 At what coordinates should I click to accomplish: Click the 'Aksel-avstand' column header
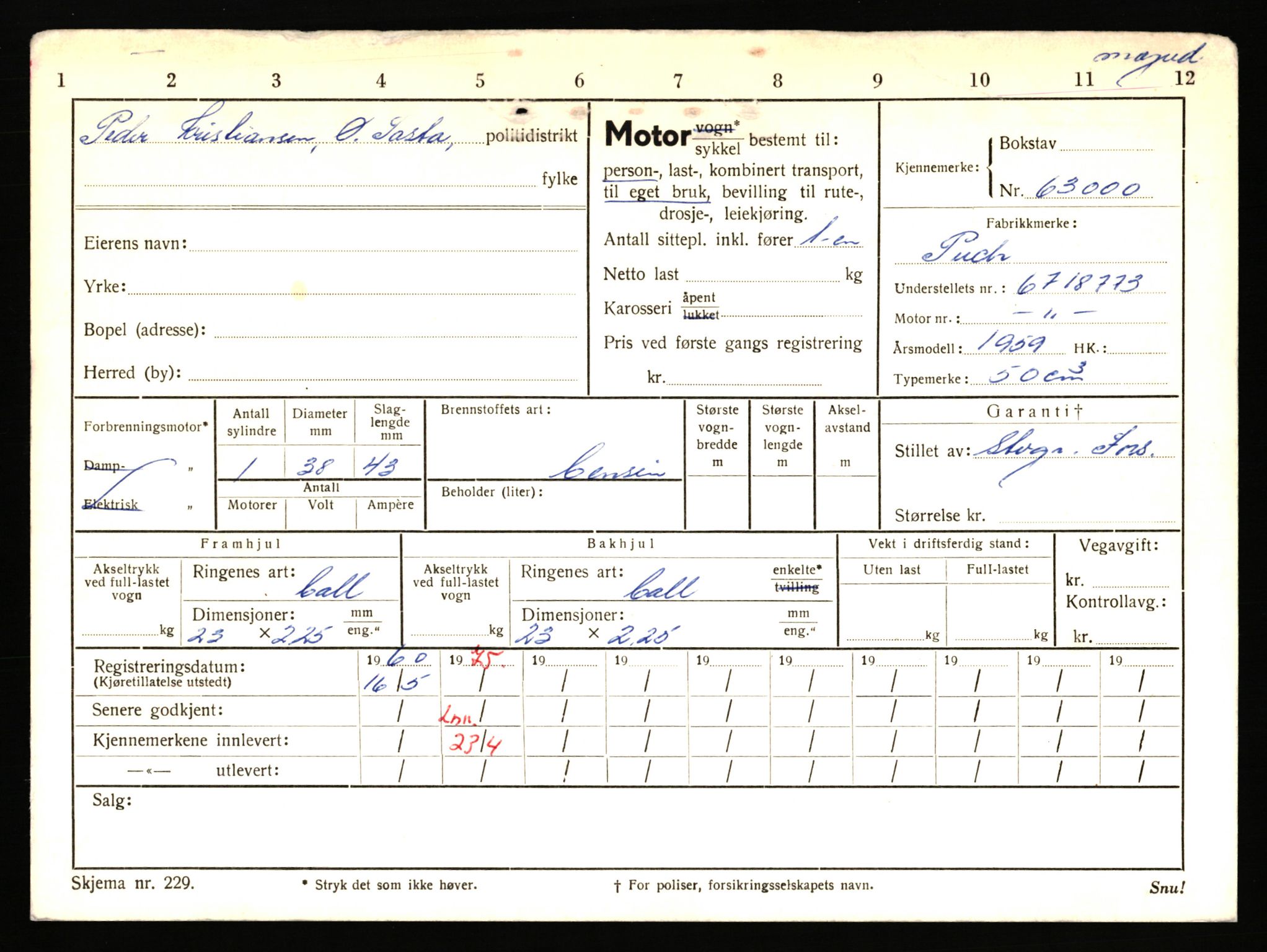tap(847, 418)
